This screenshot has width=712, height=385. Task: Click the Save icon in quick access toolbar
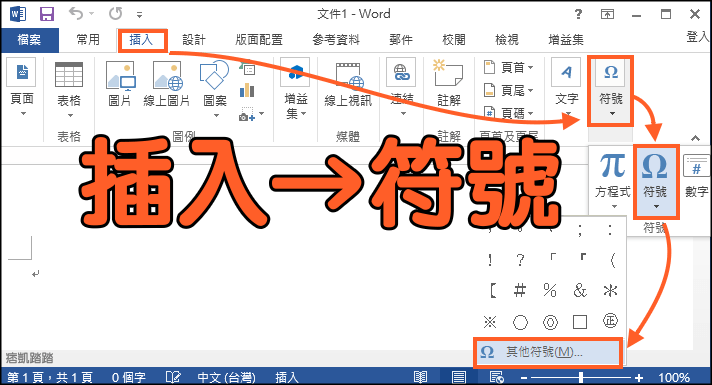[x=47, y=14]
